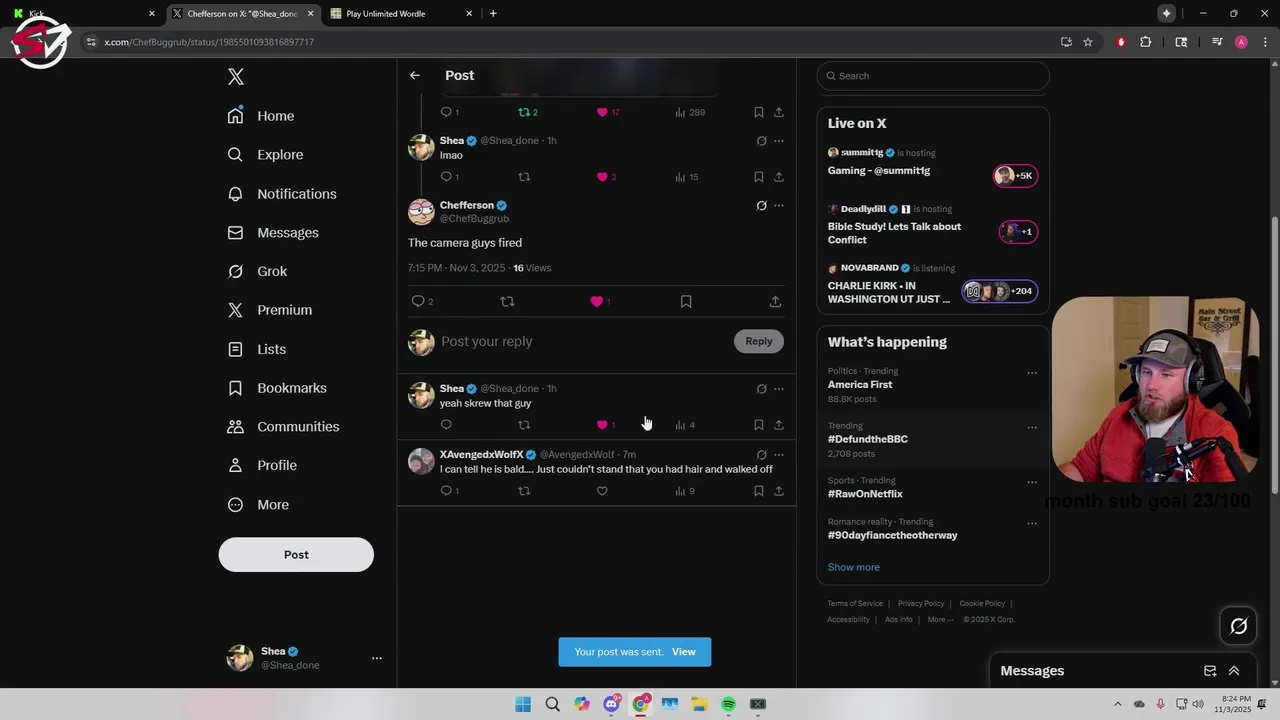Bookmark the 'yeah skrew that guy' reply

click(759, 425)
